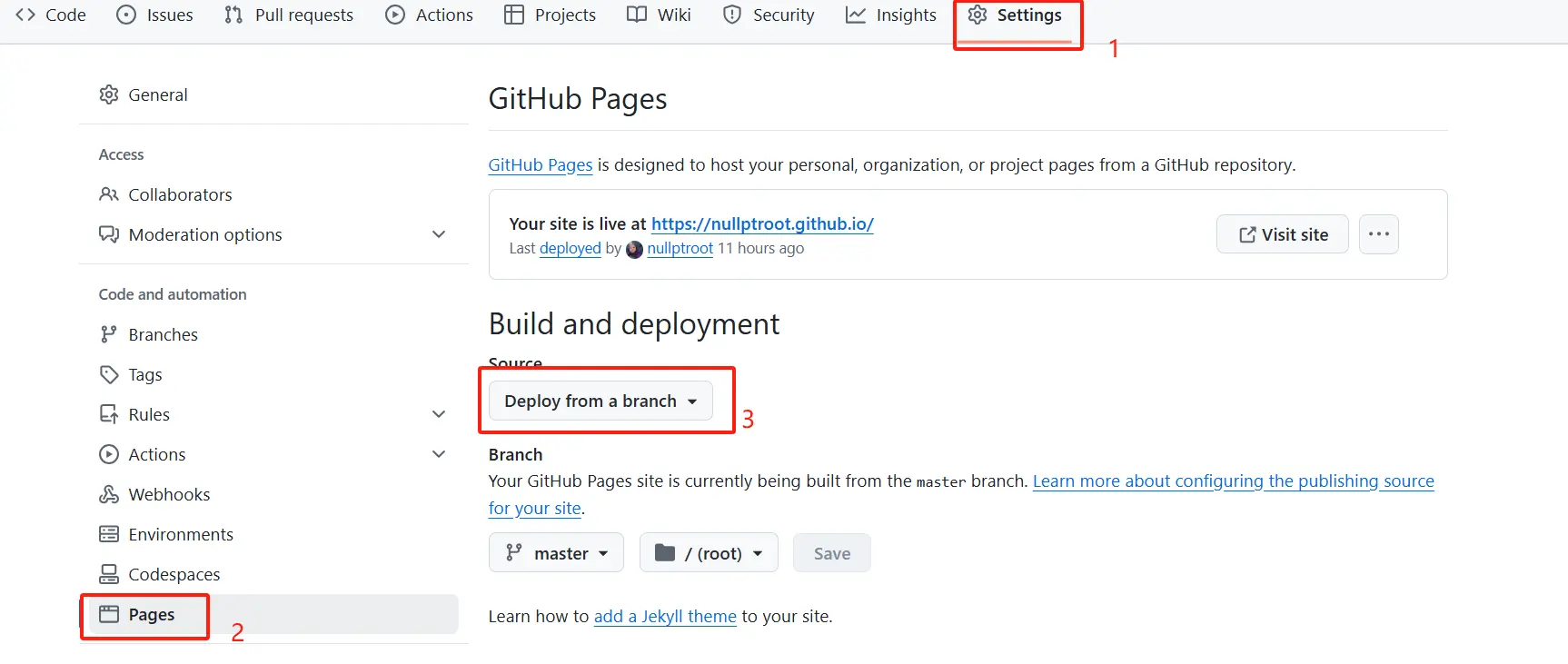The image size is (1568, 664).
Task: Open the Security tab
Action: coord(769,15)
